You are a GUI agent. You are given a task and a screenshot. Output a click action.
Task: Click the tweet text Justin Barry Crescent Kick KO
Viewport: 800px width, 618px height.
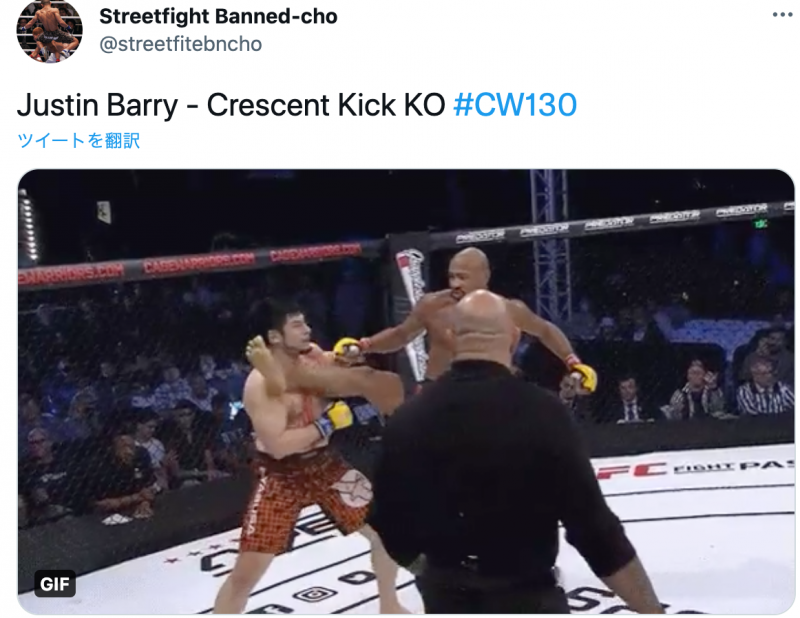coord(231,106)
